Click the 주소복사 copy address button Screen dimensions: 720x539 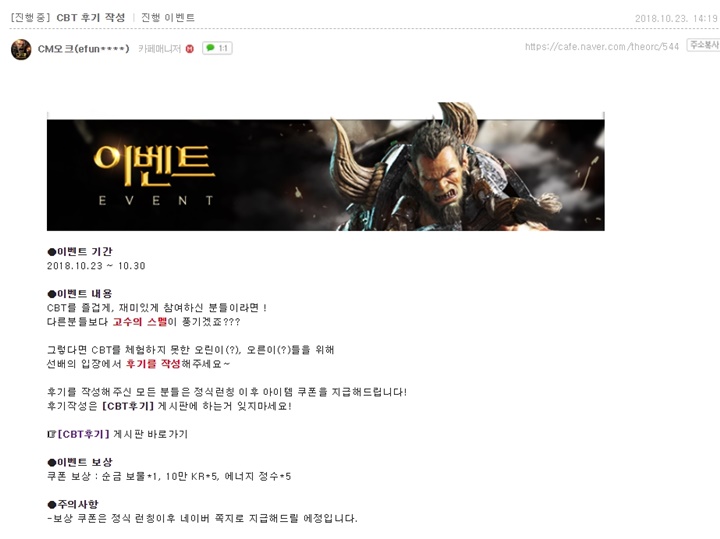(x=704, y=45)
